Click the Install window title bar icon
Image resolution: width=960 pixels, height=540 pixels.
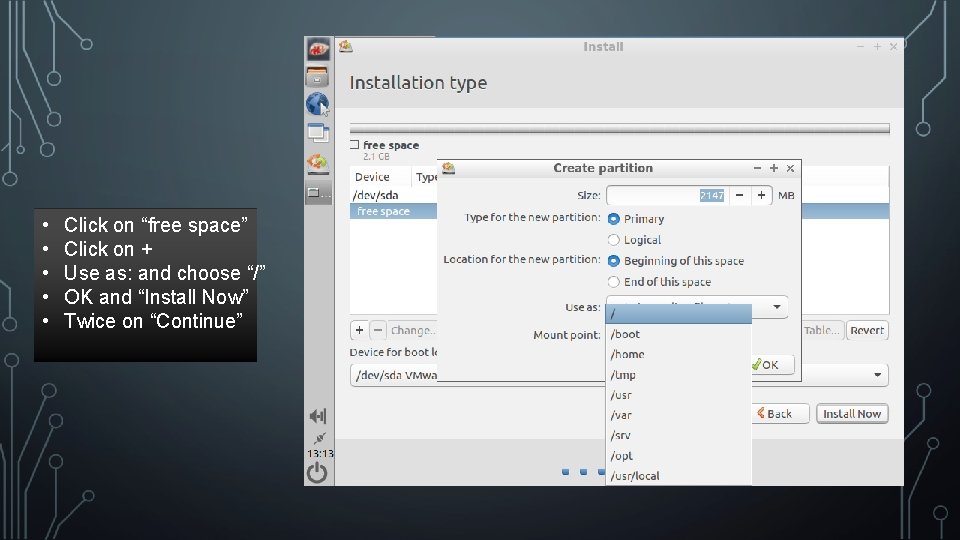point(346,47)
